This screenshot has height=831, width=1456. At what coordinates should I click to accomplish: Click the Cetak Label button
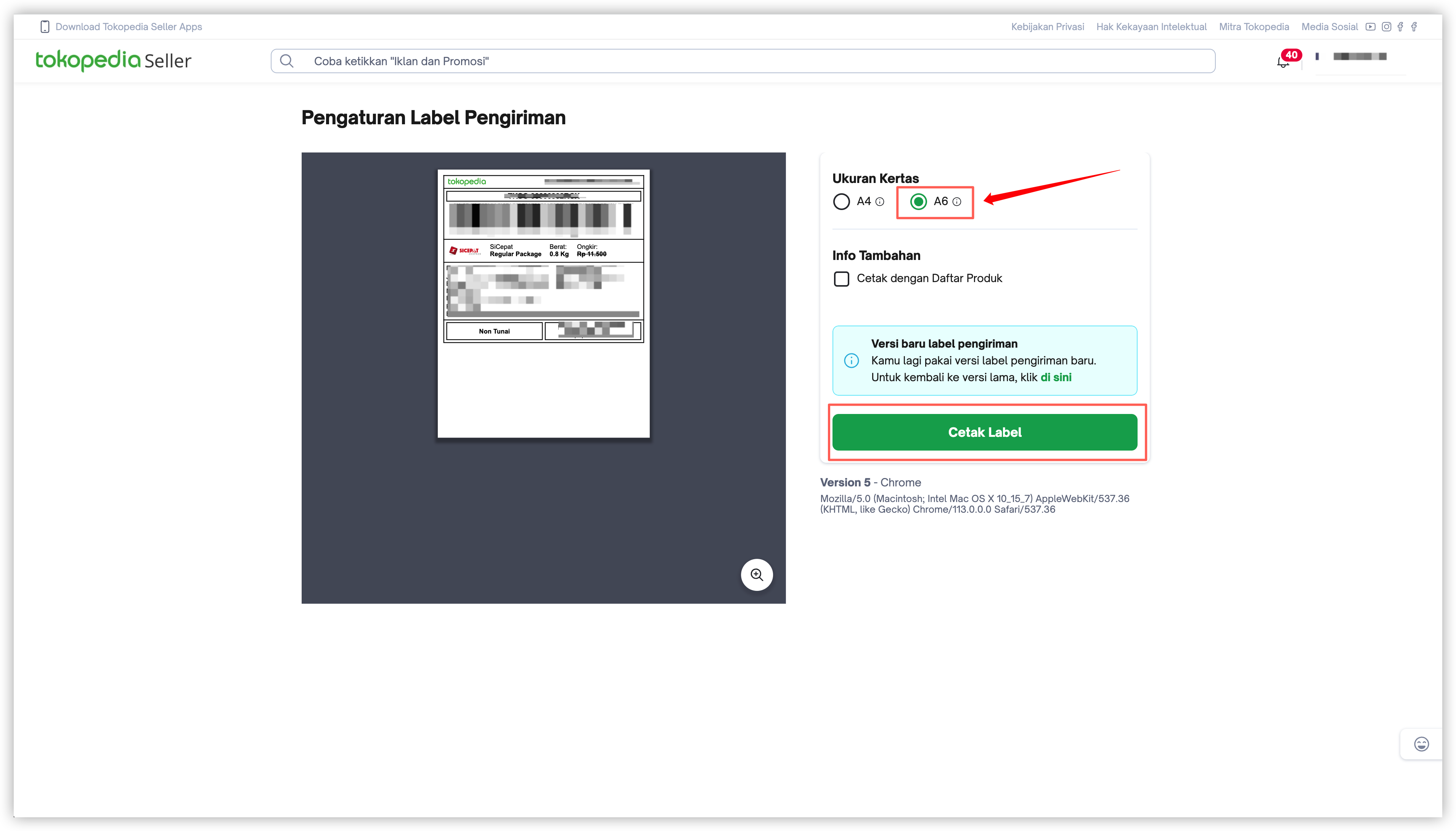(984, 432)
